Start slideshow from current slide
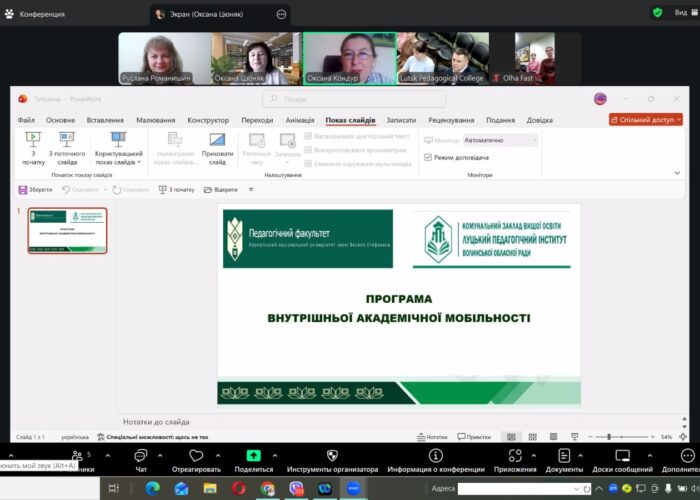This screenshot has width=700, height=500. [67, 146]
